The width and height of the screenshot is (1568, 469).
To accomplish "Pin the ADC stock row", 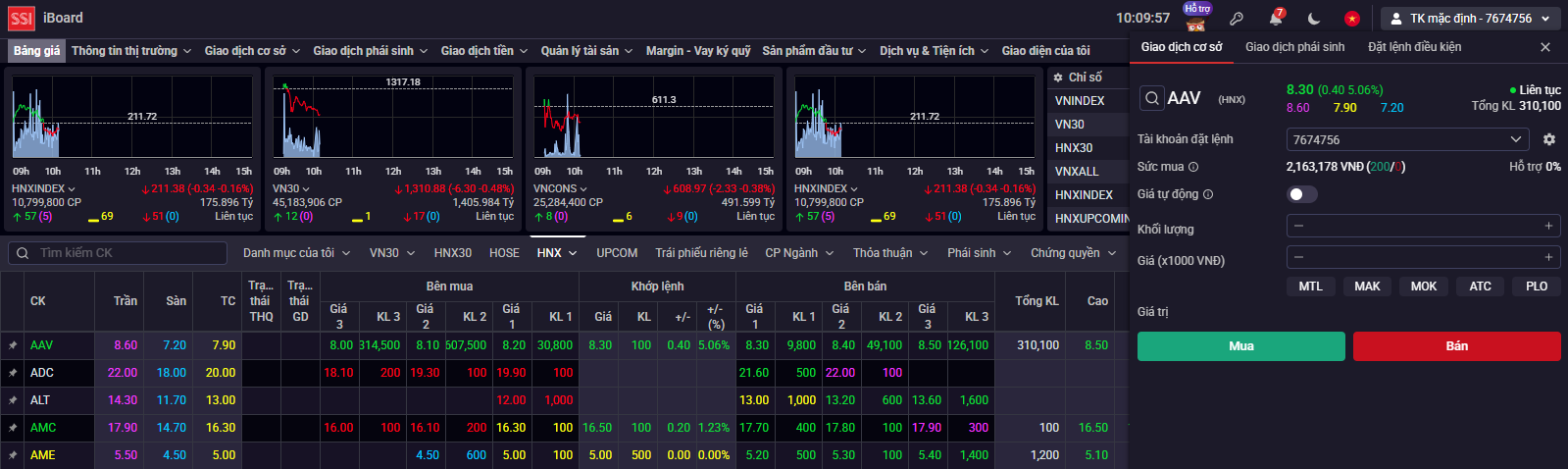I will [x=13, y=373].
